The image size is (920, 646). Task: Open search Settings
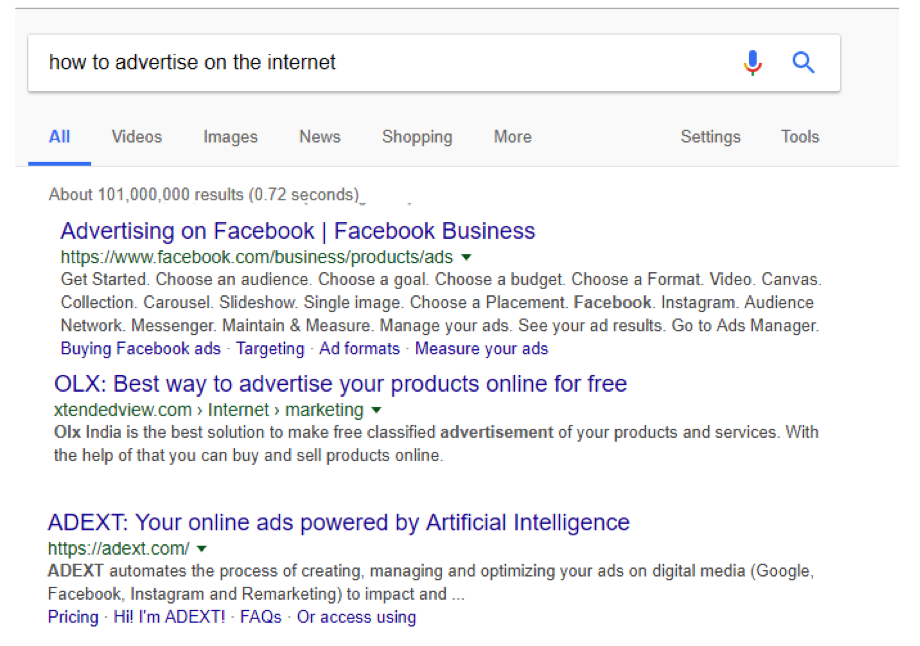pos(711,137)
